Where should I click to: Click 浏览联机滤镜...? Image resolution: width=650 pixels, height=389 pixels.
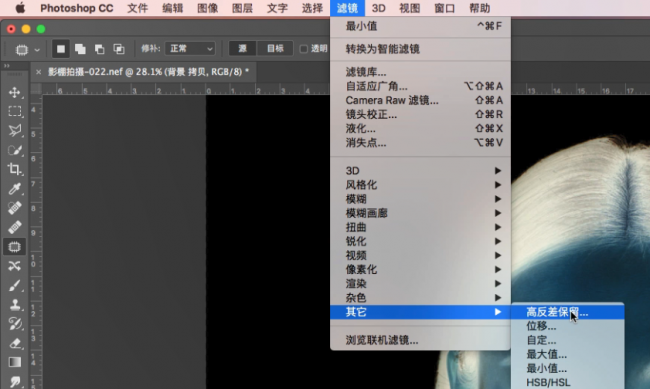(x=420, y=340)
